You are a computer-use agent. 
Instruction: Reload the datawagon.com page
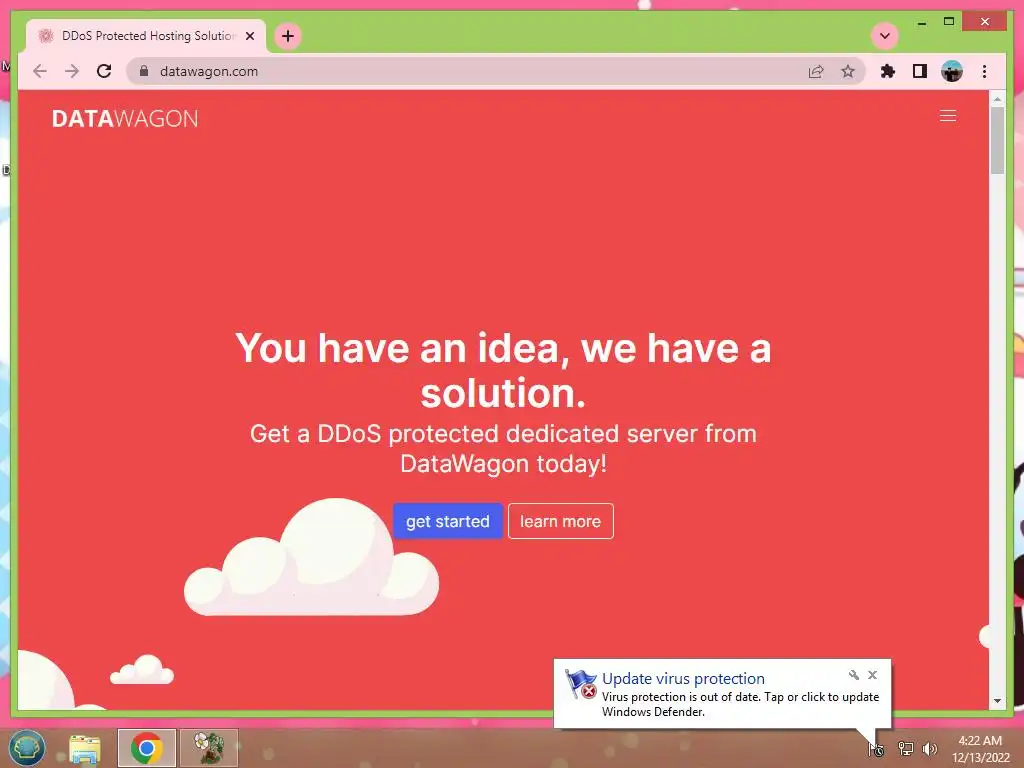(x=104, y=71)
